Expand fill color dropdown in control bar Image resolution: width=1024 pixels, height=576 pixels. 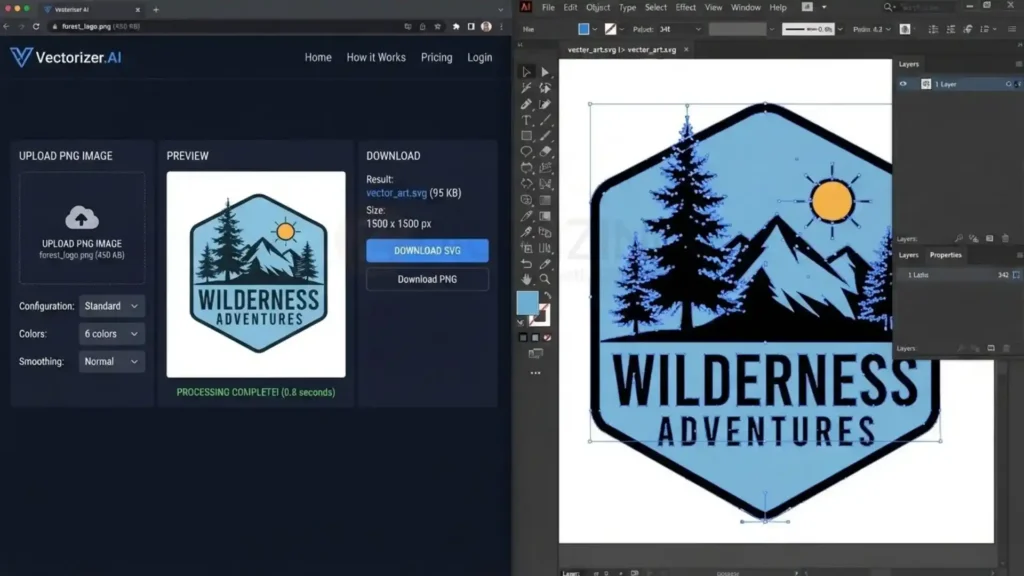pos(595,29)
